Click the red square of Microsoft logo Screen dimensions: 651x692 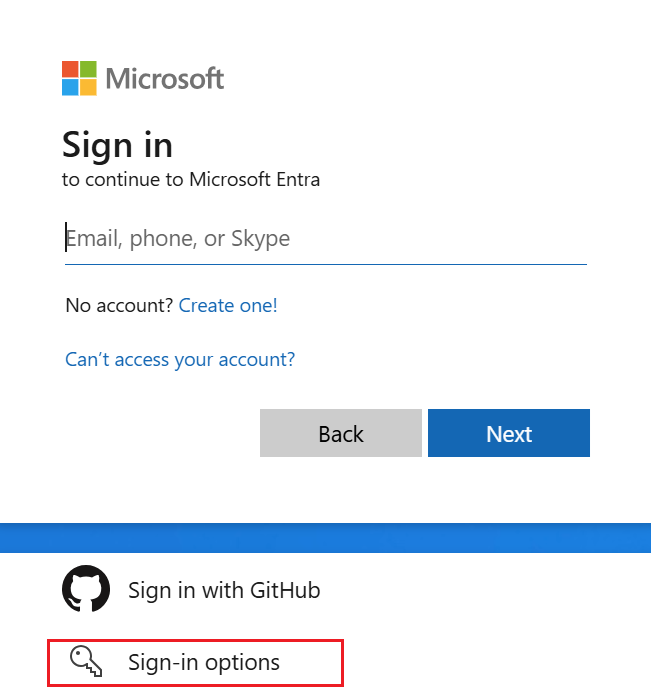(70, 69)
